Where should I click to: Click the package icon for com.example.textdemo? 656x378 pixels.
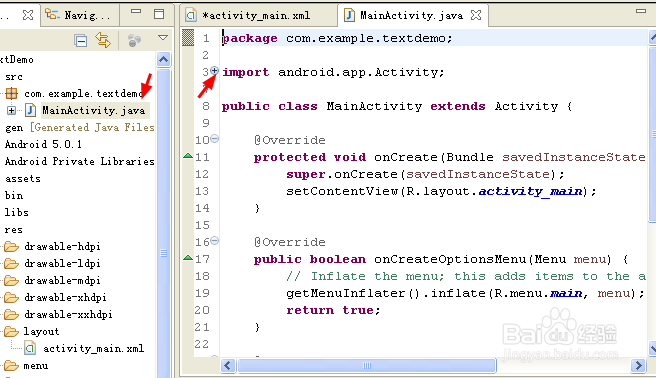point(11,93)
